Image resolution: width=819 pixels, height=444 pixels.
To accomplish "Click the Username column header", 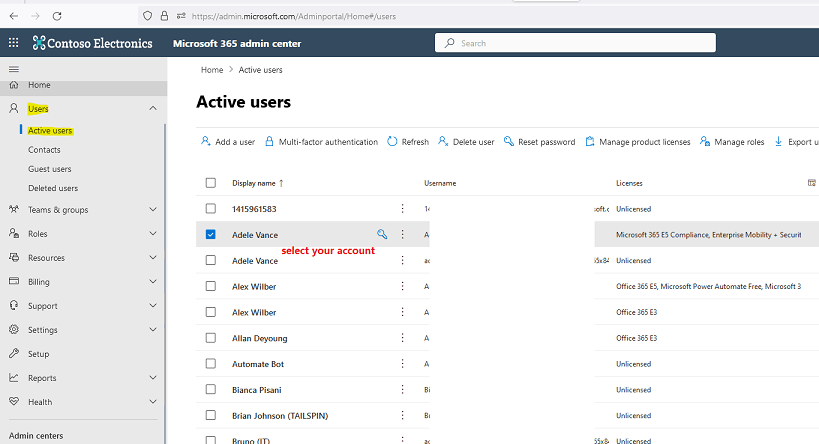I will click(440, 183).
